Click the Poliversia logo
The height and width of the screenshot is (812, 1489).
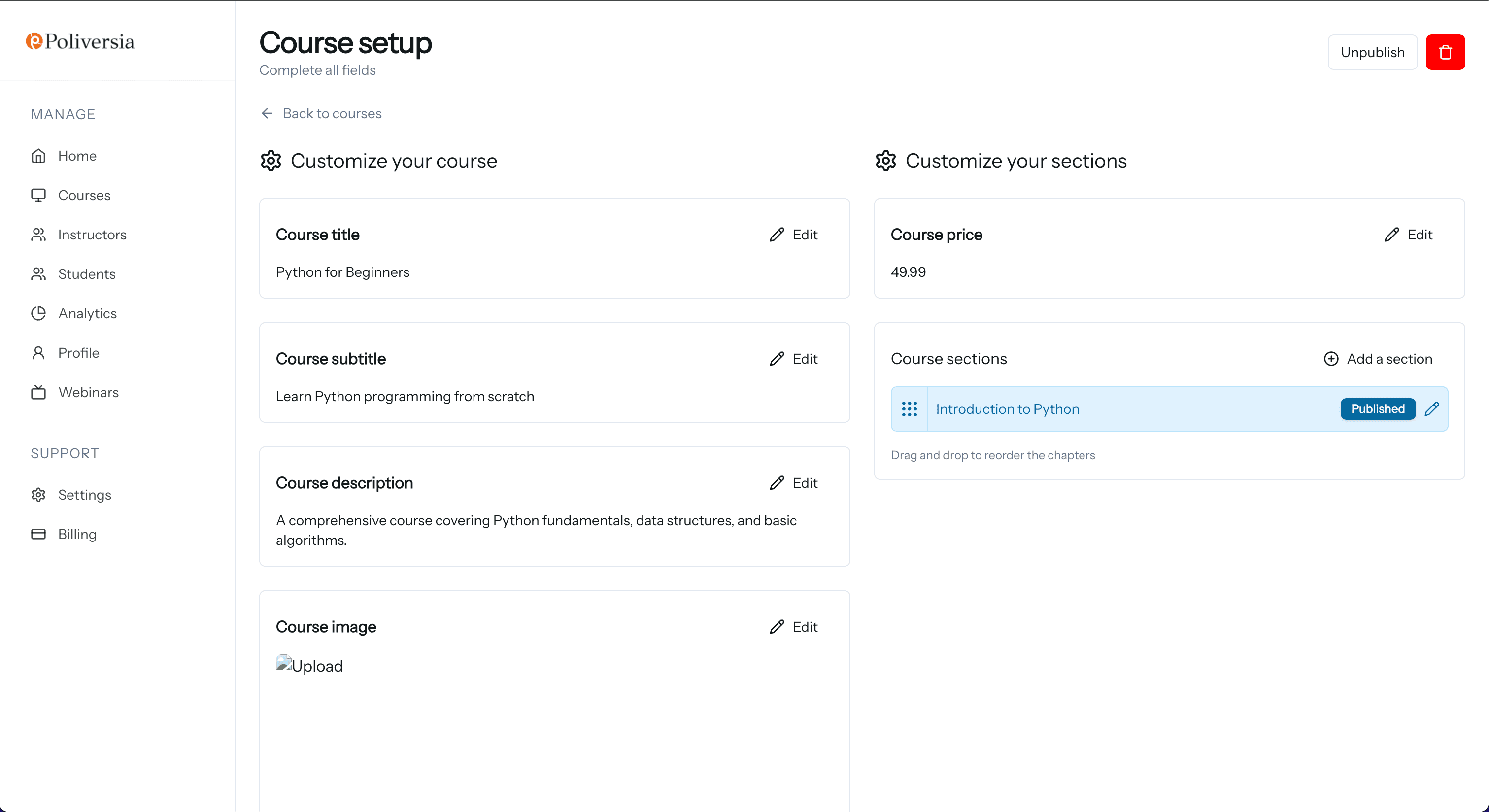[x=80, y=41]
